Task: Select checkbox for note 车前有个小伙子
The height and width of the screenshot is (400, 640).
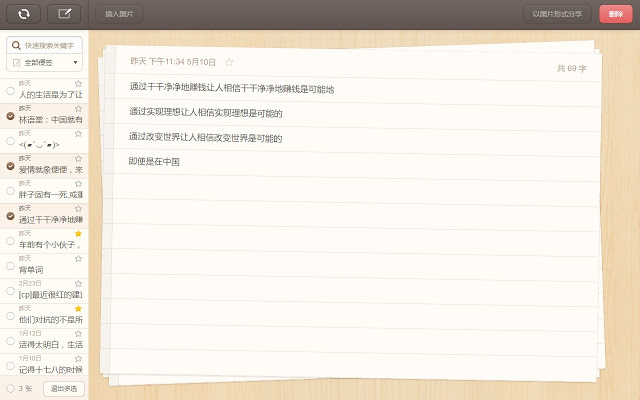Action: tap(11, 241)
